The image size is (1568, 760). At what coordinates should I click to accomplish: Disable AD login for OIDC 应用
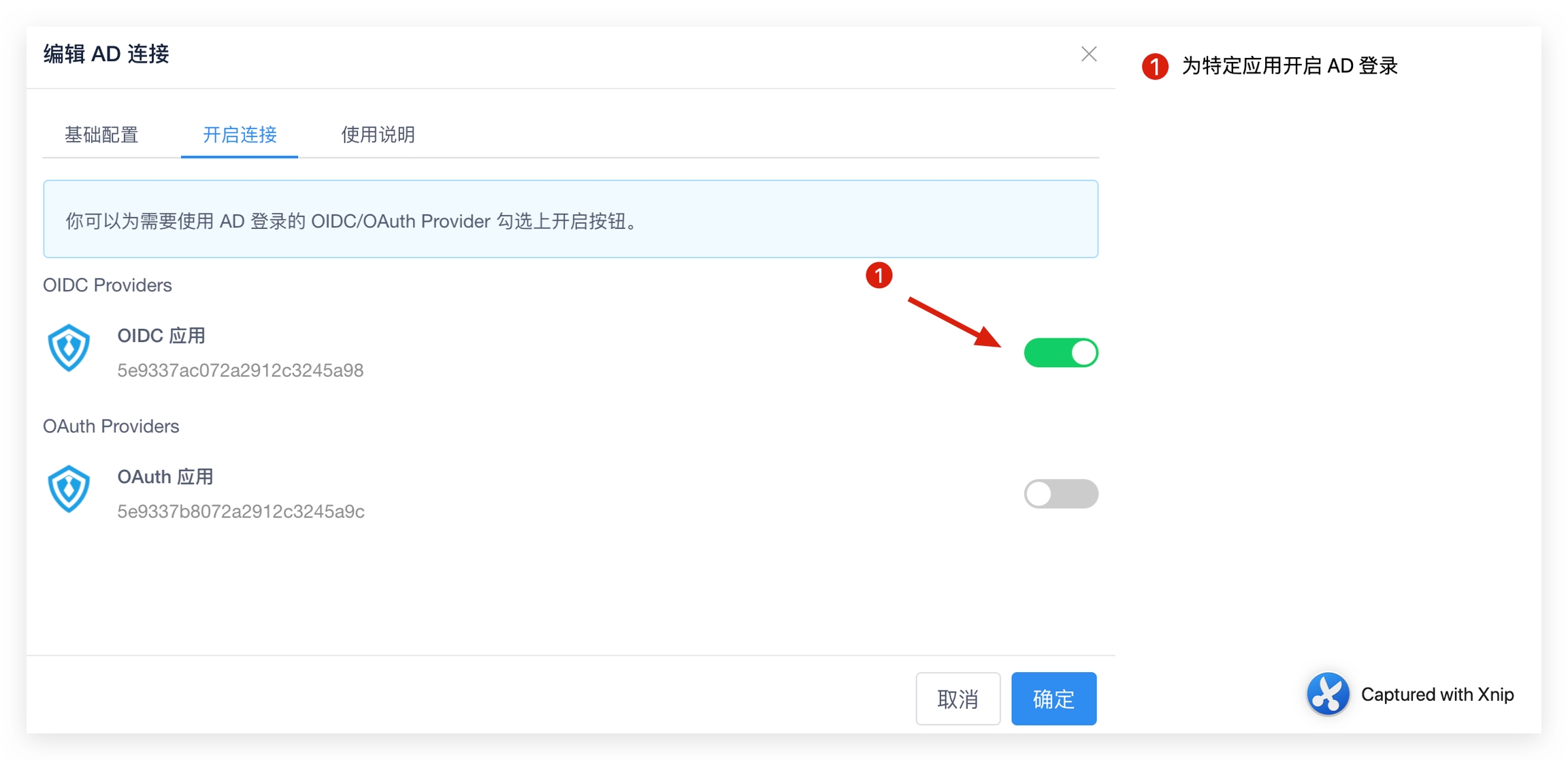pyautogui.click(x=1060, y=353)
